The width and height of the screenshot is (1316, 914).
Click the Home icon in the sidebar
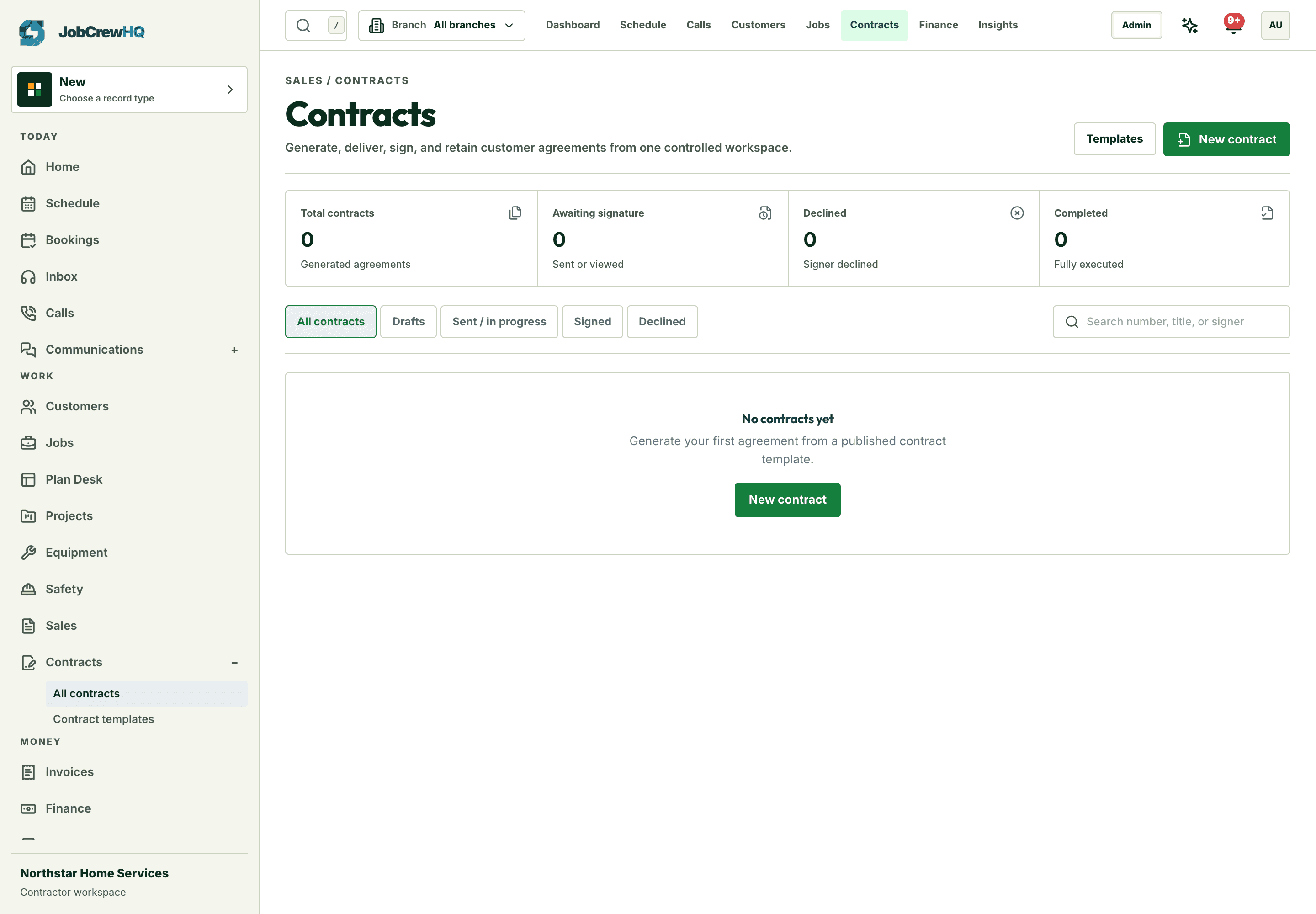coord(28,167)
